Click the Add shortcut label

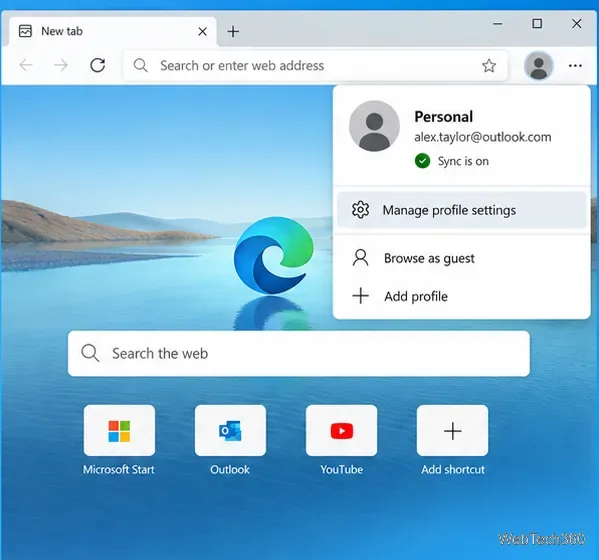click(453, 469)
